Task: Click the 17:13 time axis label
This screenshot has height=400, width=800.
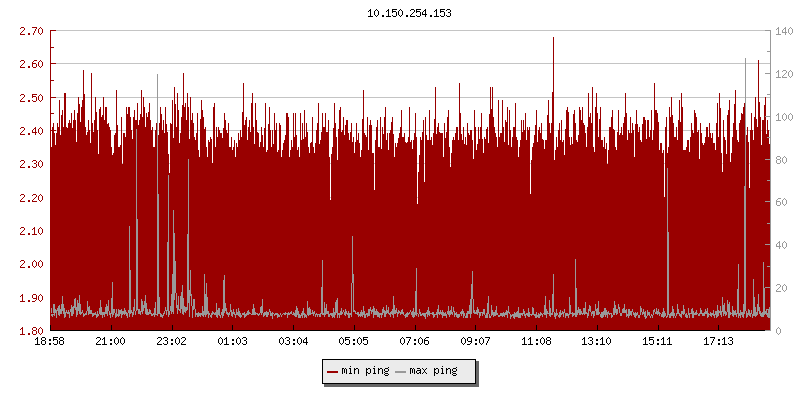Action: [x=718, y=342]
